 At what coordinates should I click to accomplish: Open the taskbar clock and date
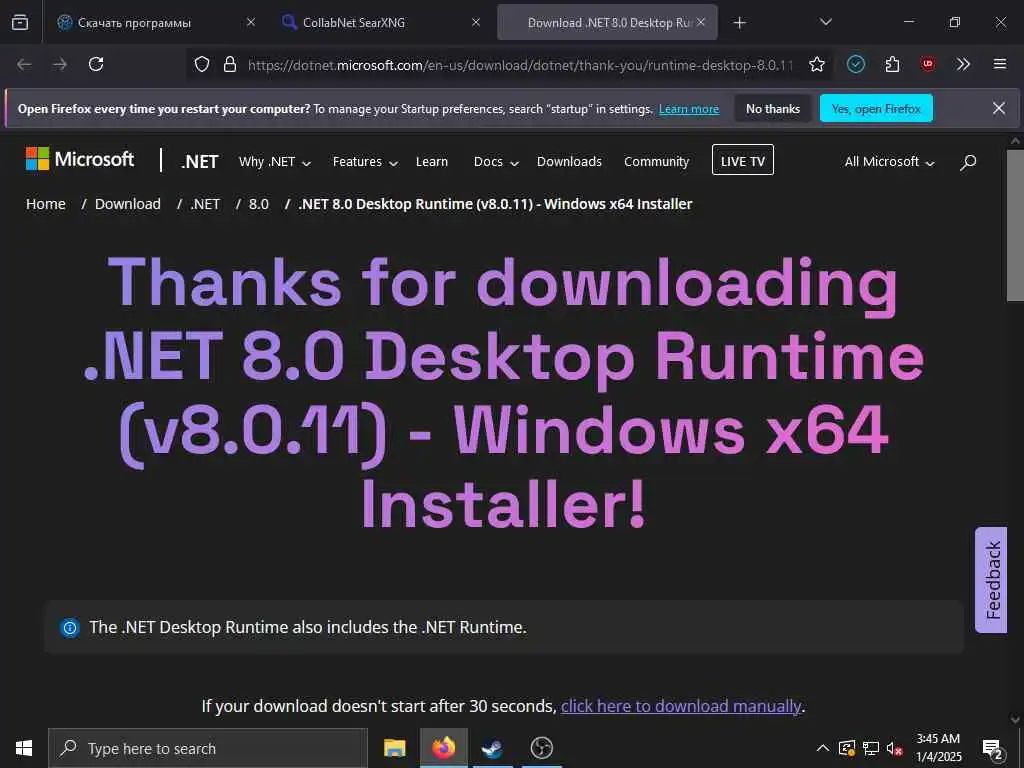(x=938, y=748)
